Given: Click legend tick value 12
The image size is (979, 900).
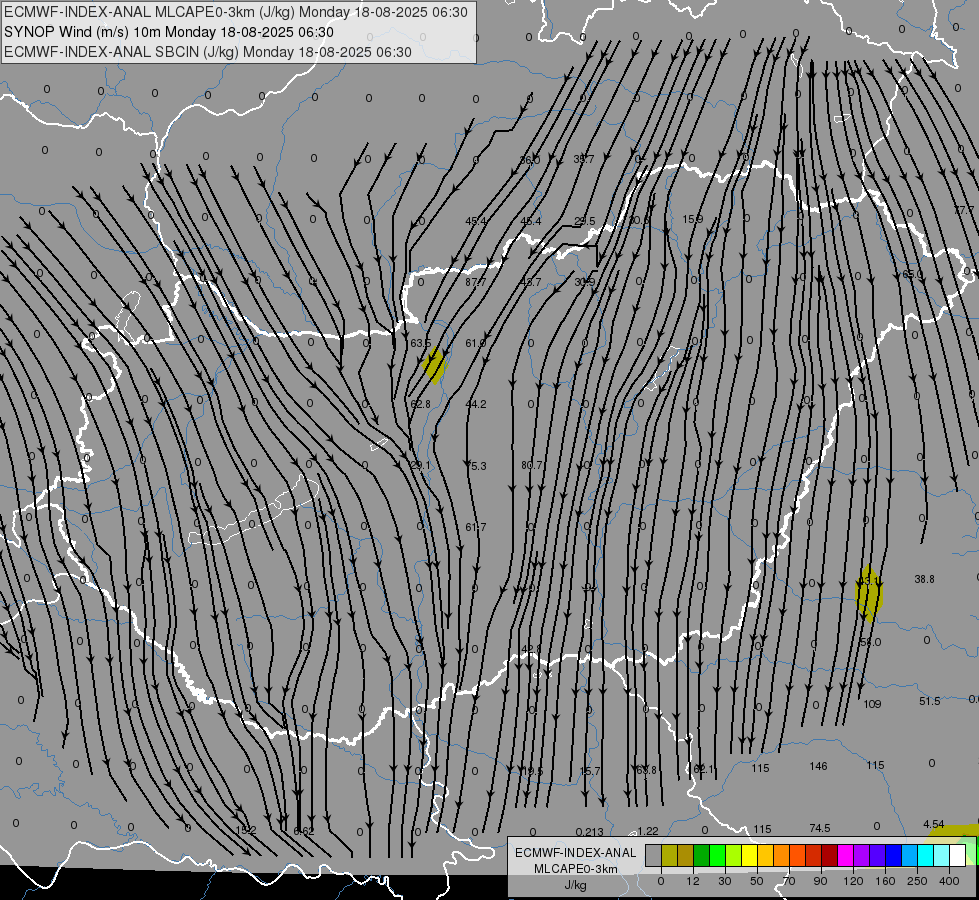Looking at the screenshot, I should [692, 881].
